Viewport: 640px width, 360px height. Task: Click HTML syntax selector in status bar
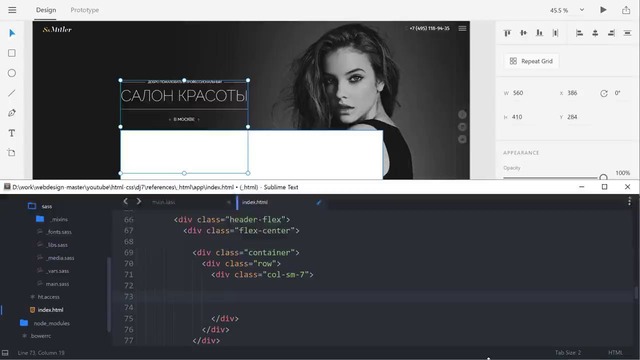(x=616, y=353)
